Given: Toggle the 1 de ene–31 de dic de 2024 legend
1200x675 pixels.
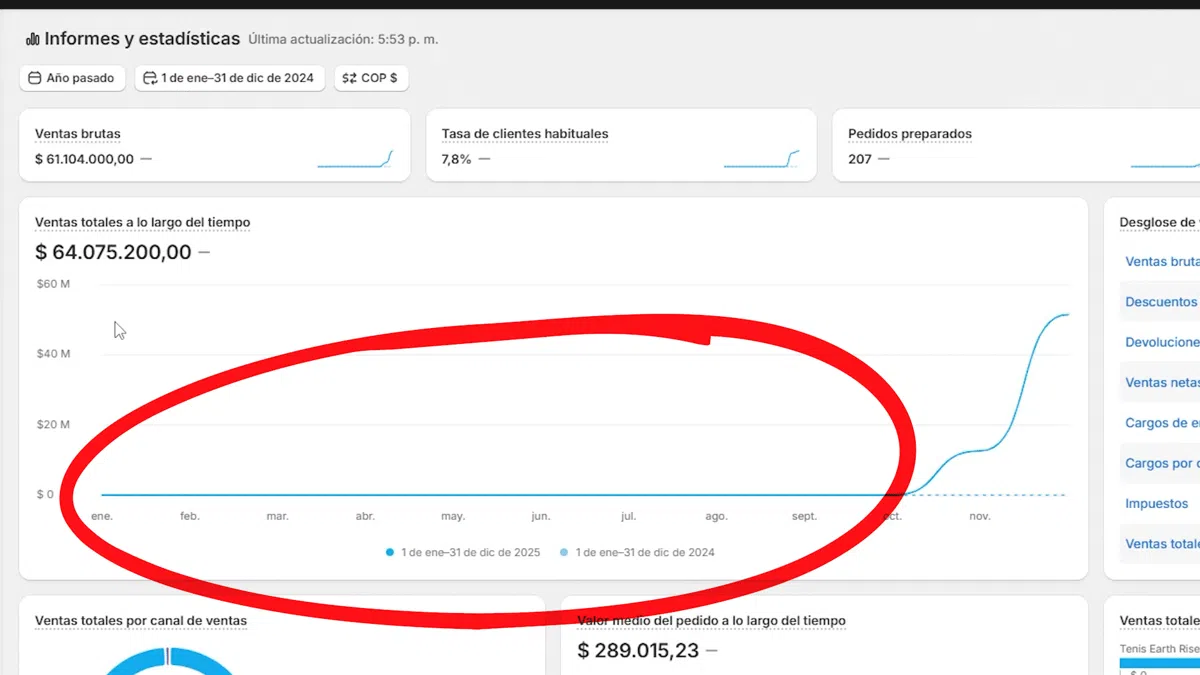Looking at the screenshot, I should pos(637,552).
